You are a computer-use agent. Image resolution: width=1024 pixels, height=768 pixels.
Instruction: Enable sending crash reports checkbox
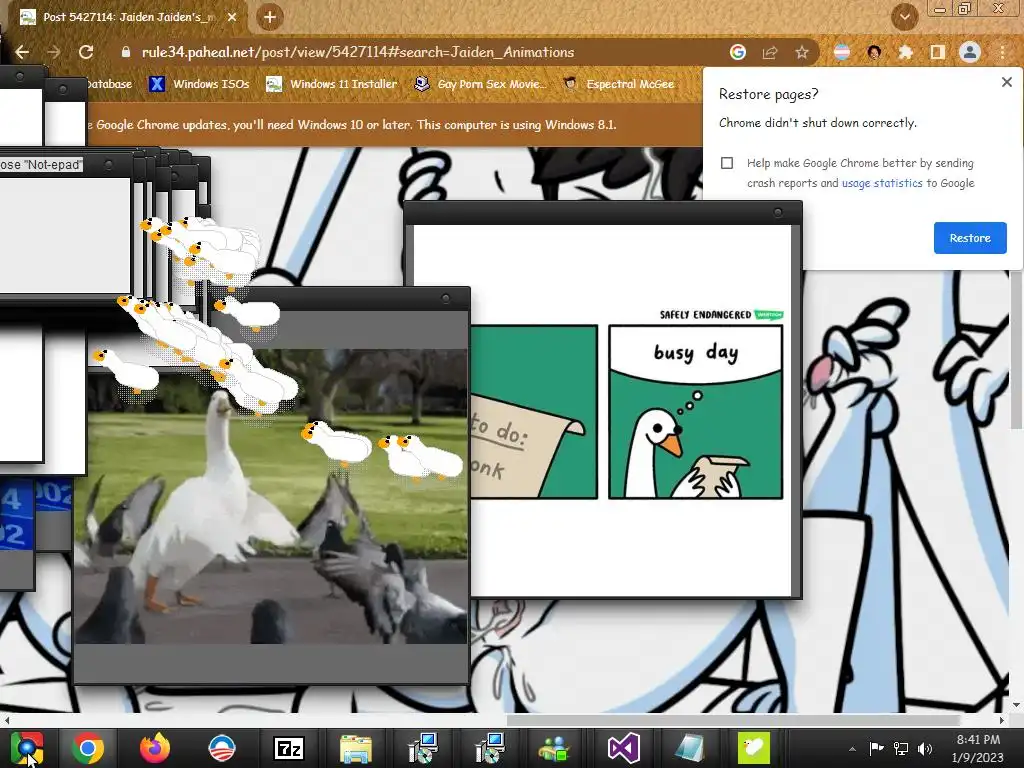727,163
